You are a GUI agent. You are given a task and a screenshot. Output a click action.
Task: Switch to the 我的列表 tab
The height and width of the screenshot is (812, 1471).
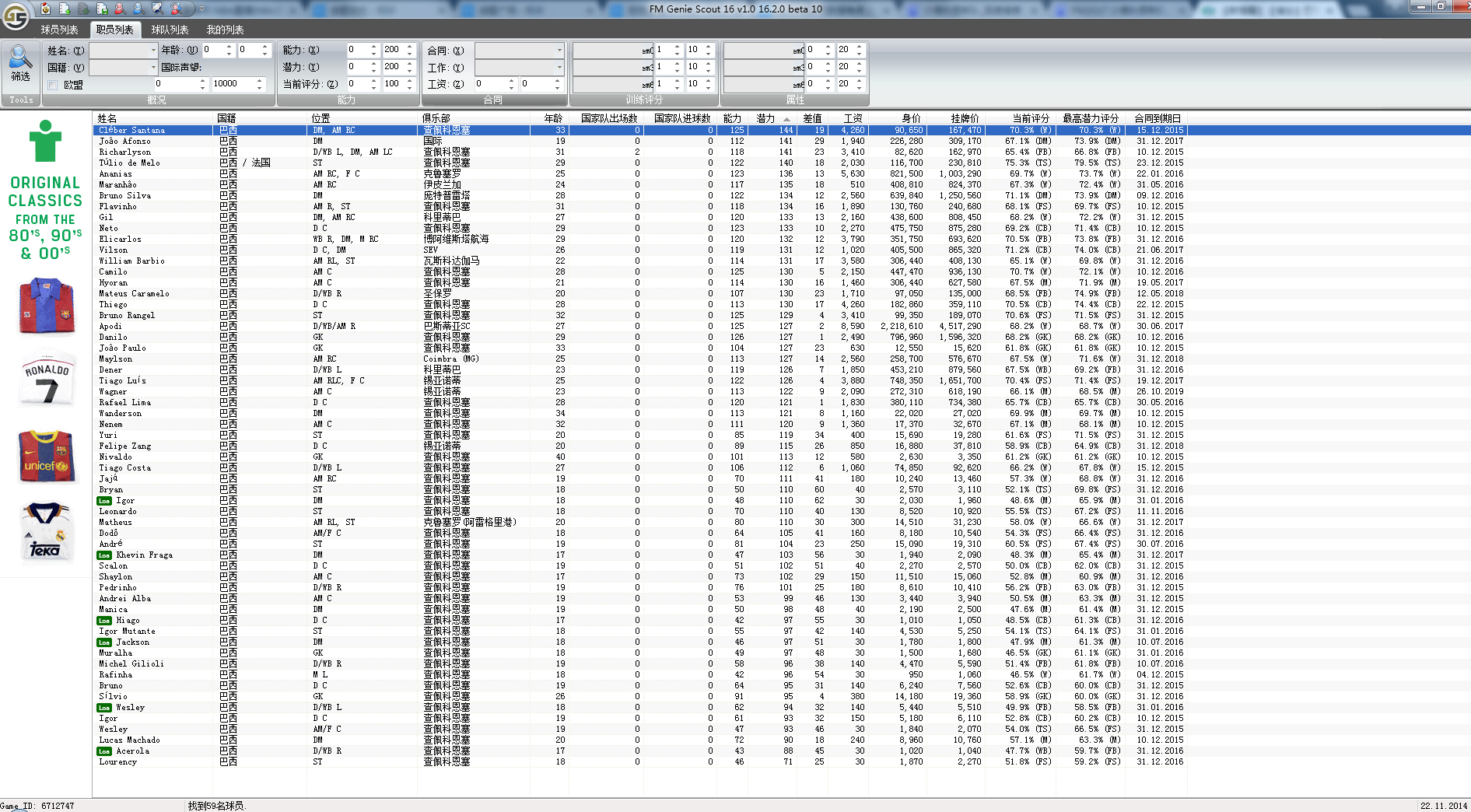tap(226, 30)
